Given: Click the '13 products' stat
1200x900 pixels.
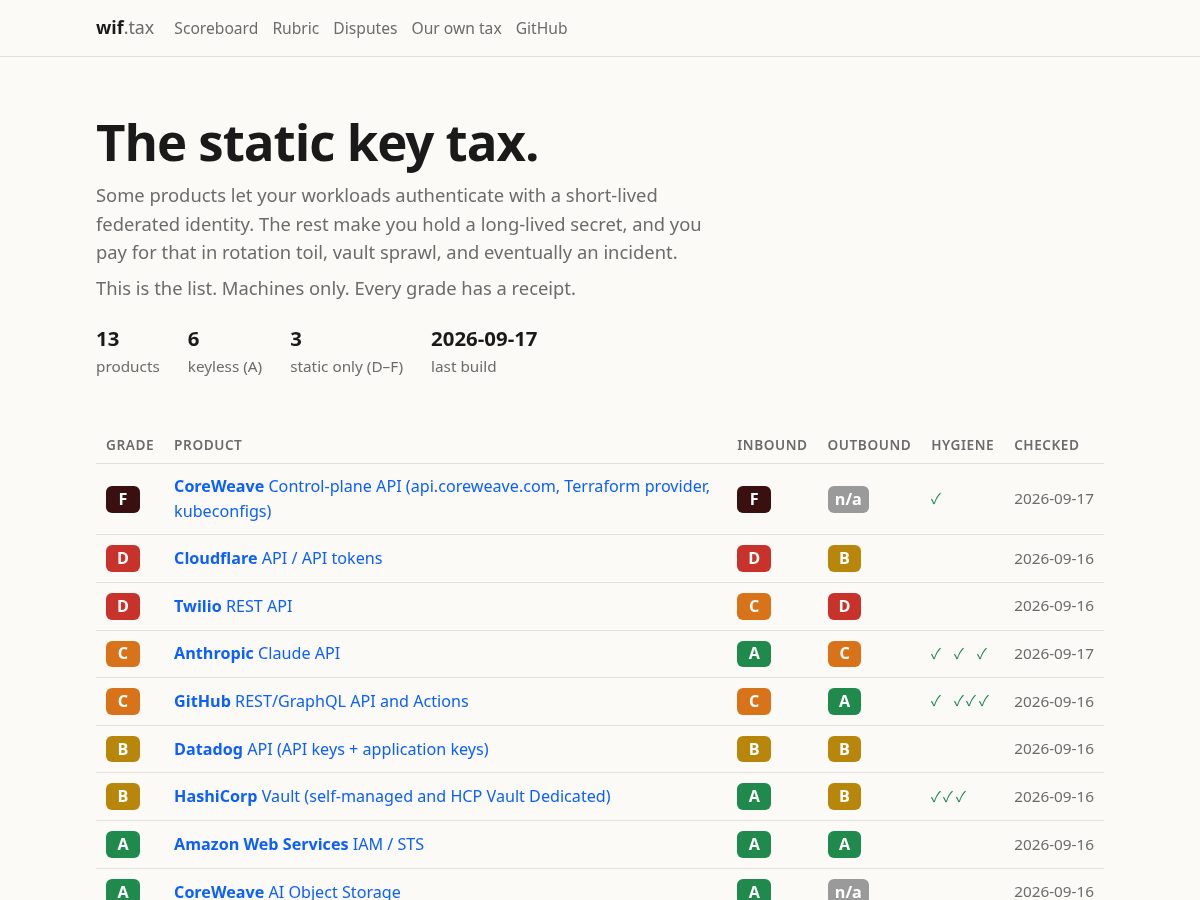Looking at the screenshot, I should click(x=128, y=352).
